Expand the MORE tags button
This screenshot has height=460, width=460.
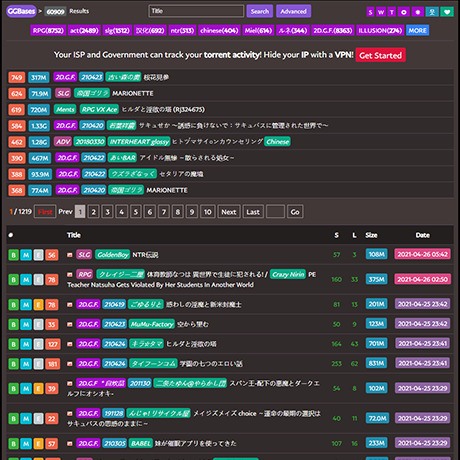pos(417,30)
